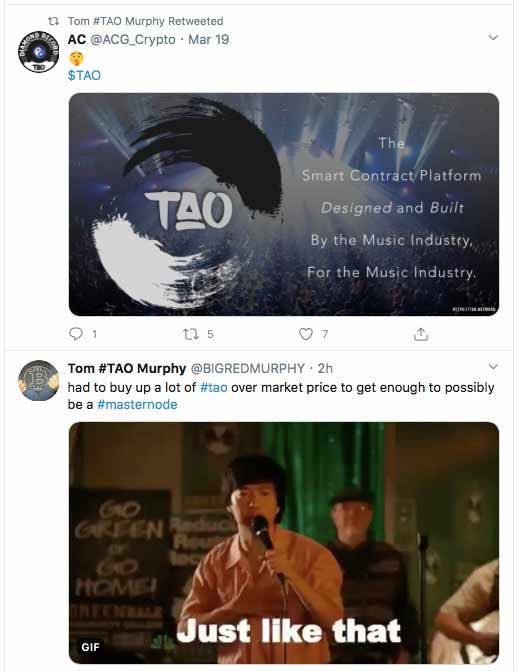This screenshot has height=671, width=519.
Task: Click the reply icon under AC's tweet
Action: (76, 334)
